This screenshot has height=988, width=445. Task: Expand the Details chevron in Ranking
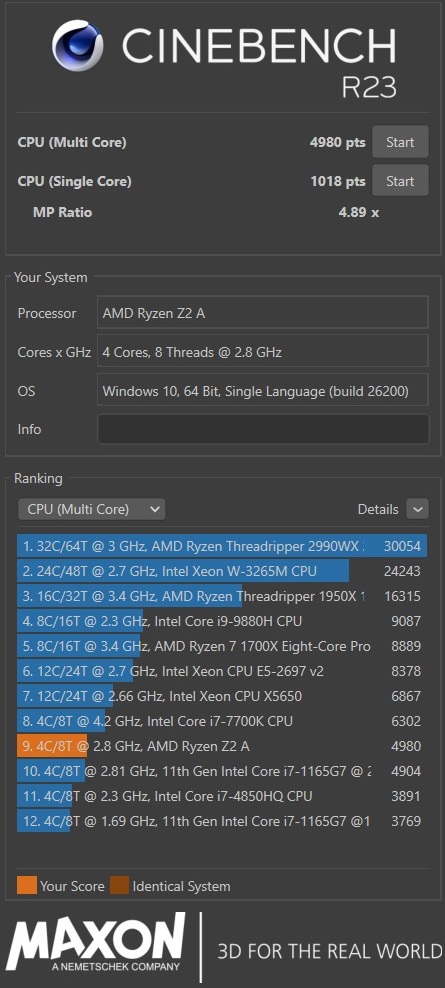pos(417,509)
